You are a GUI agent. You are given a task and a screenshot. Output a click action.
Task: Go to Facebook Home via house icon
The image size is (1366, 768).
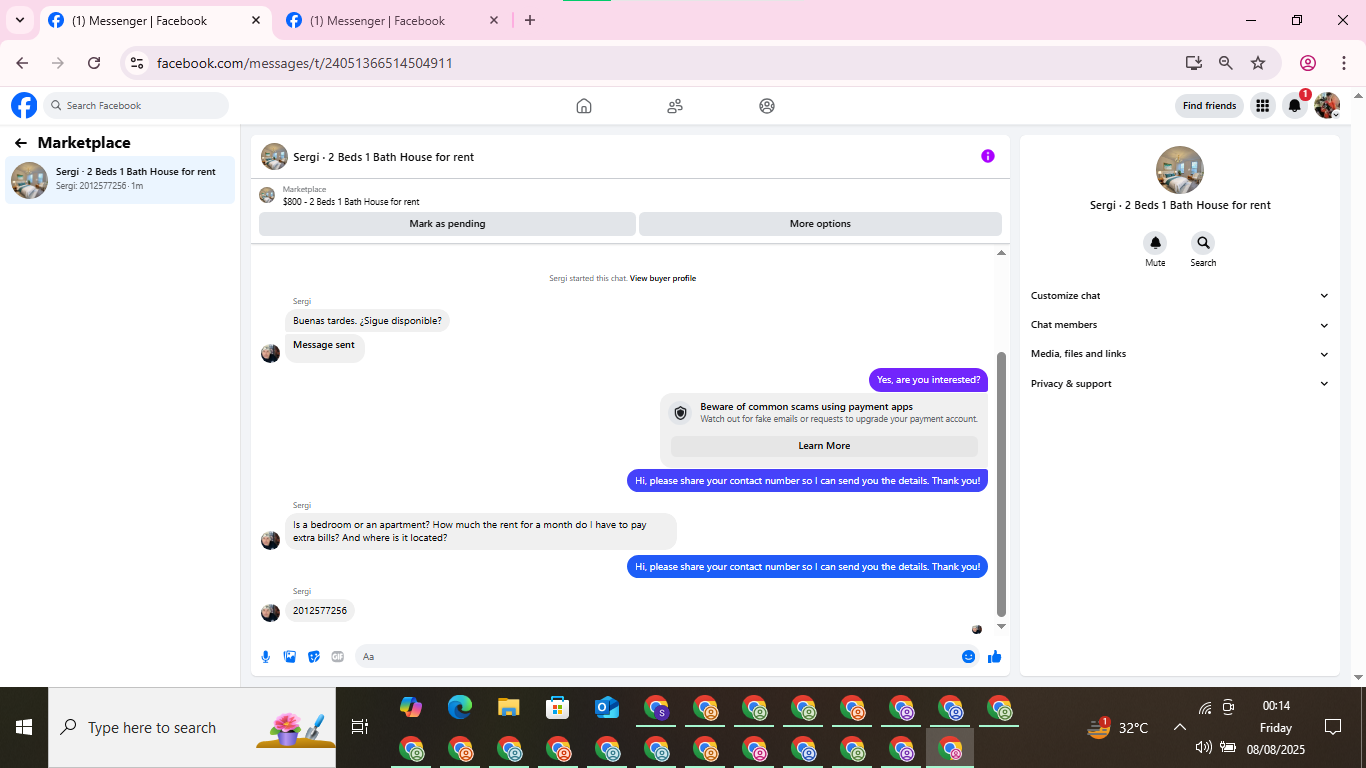pos(584,106)
